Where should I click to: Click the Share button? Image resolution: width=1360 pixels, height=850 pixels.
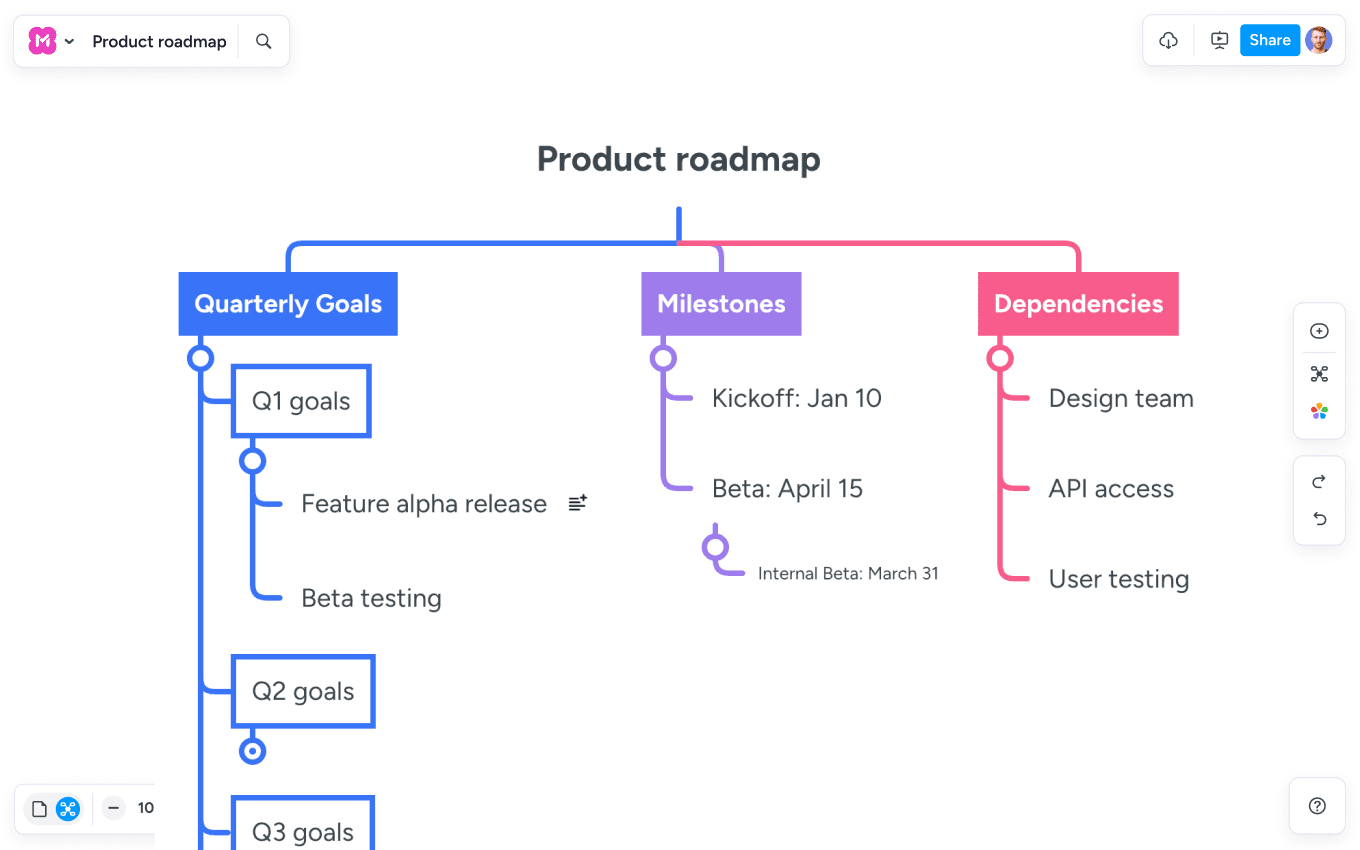tap(1269, 40)
